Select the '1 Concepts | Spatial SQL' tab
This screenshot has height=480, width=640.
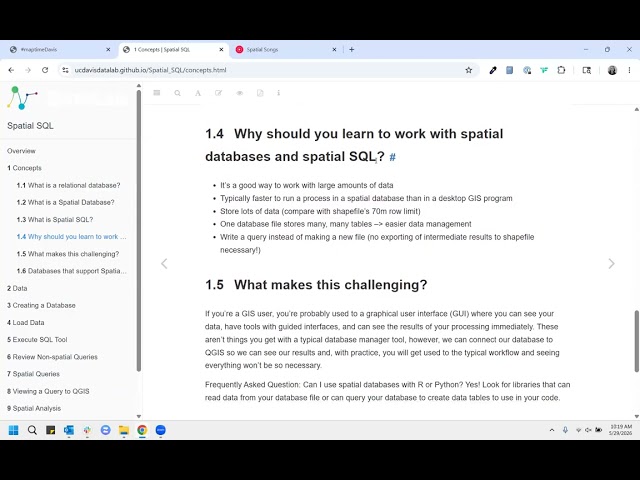click(171, 49)
